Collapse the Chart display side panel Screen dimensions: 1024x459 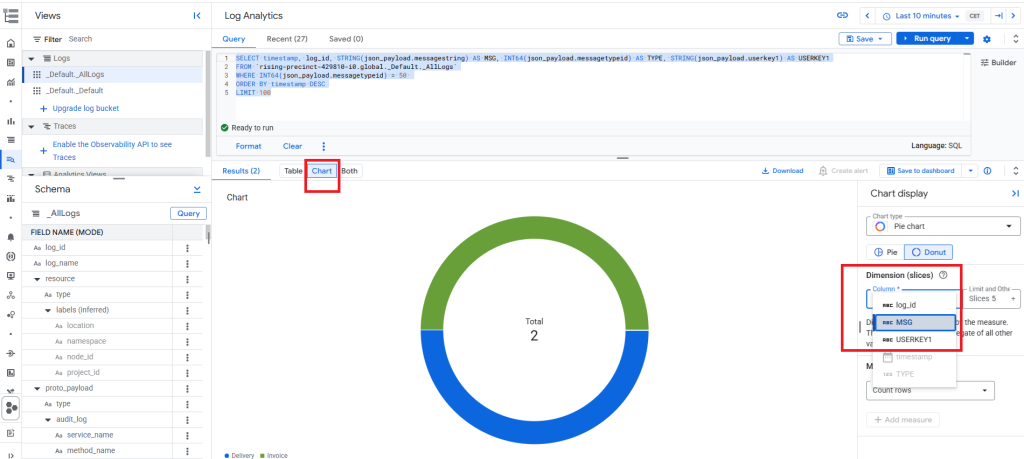1015,194
